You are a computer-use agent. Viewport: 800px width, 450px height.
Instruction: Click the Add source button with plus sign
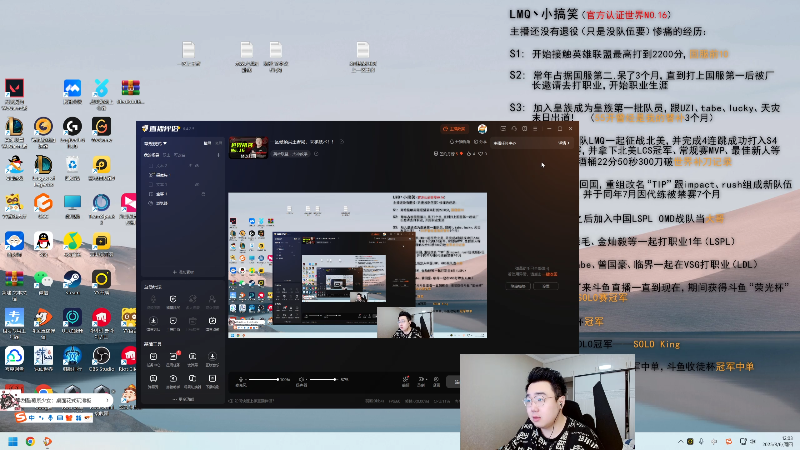[183, 272]
